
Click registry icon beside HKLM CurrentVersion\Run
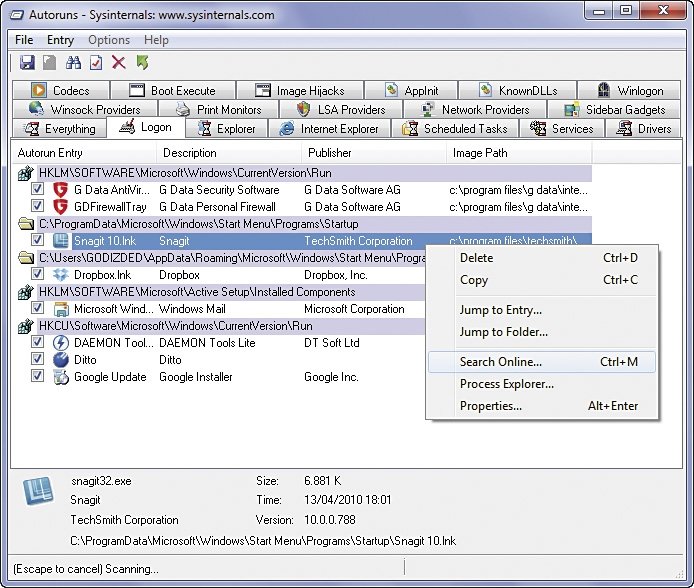[x=26, y=173]
